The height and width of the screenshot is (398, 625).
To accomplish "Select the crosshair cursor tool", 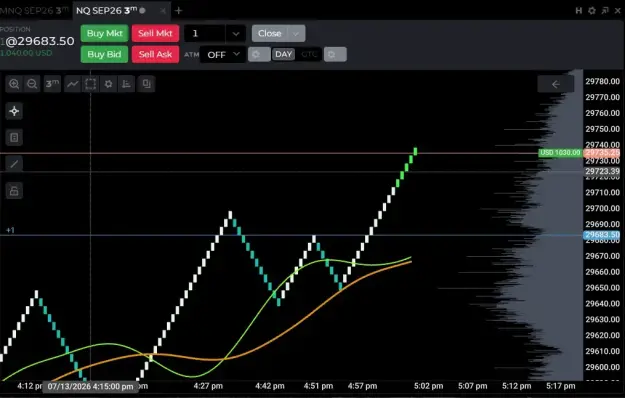I will (x=14, y=111).
